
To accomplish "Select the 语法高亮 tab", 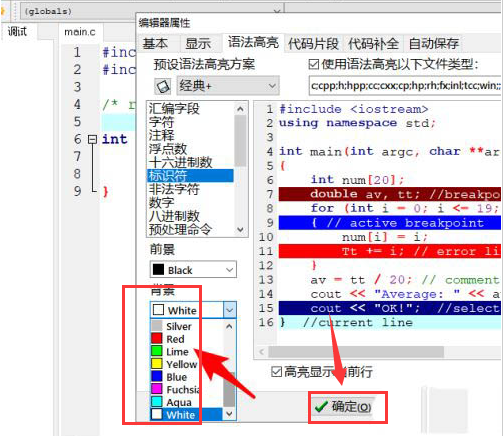I will tap(253, 43).
